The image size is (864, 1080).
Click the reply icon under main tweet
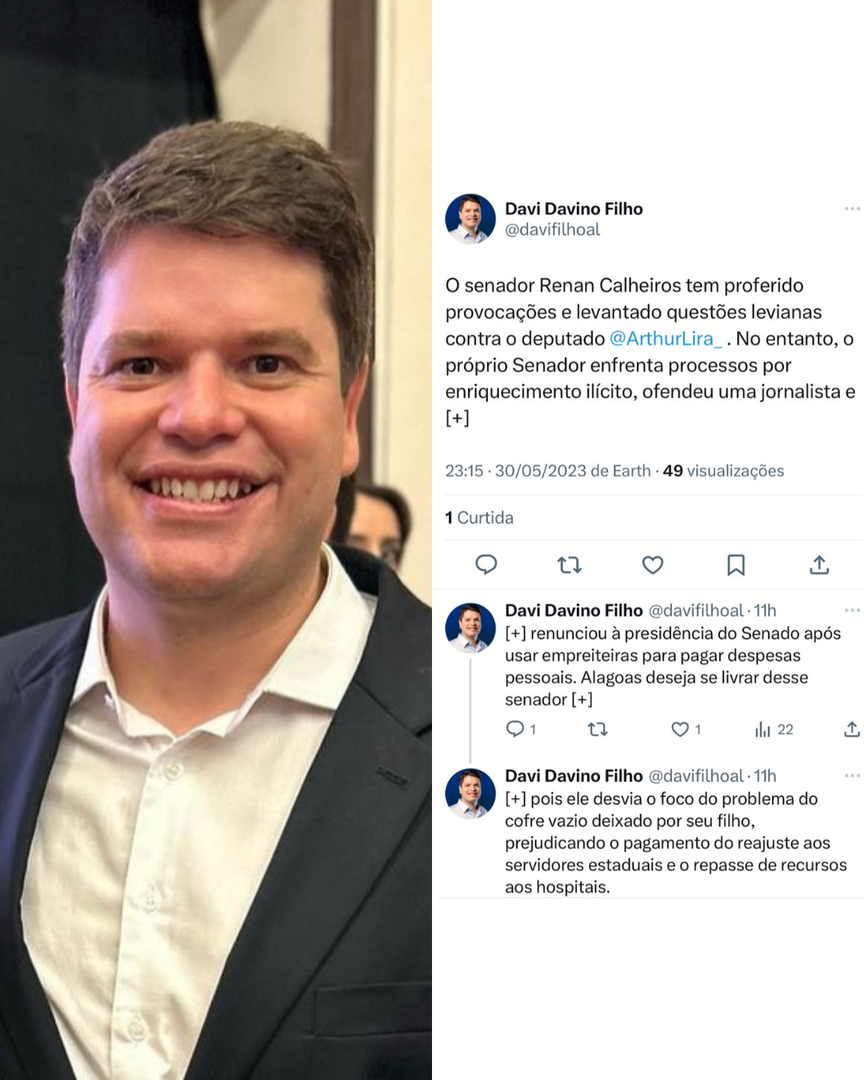pos(486,565)
